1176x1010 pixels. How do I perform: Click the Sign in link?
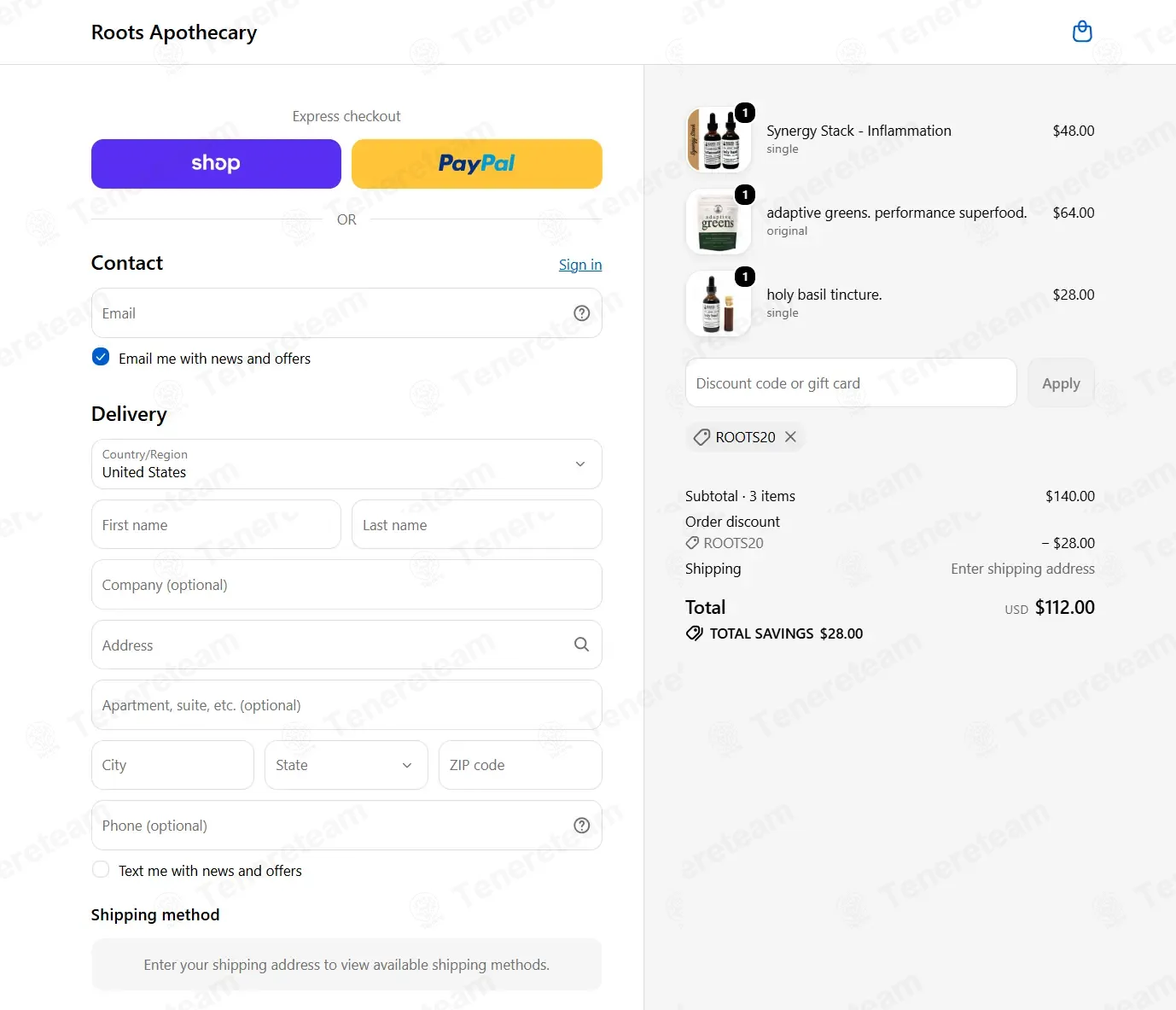(x=580, y=265)
